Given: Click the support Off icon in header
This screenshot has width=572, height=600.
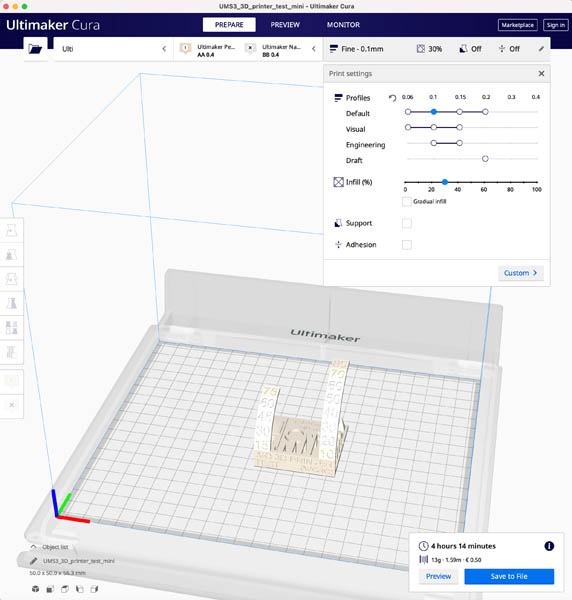Looking at the screenshot, I should 463,49.
